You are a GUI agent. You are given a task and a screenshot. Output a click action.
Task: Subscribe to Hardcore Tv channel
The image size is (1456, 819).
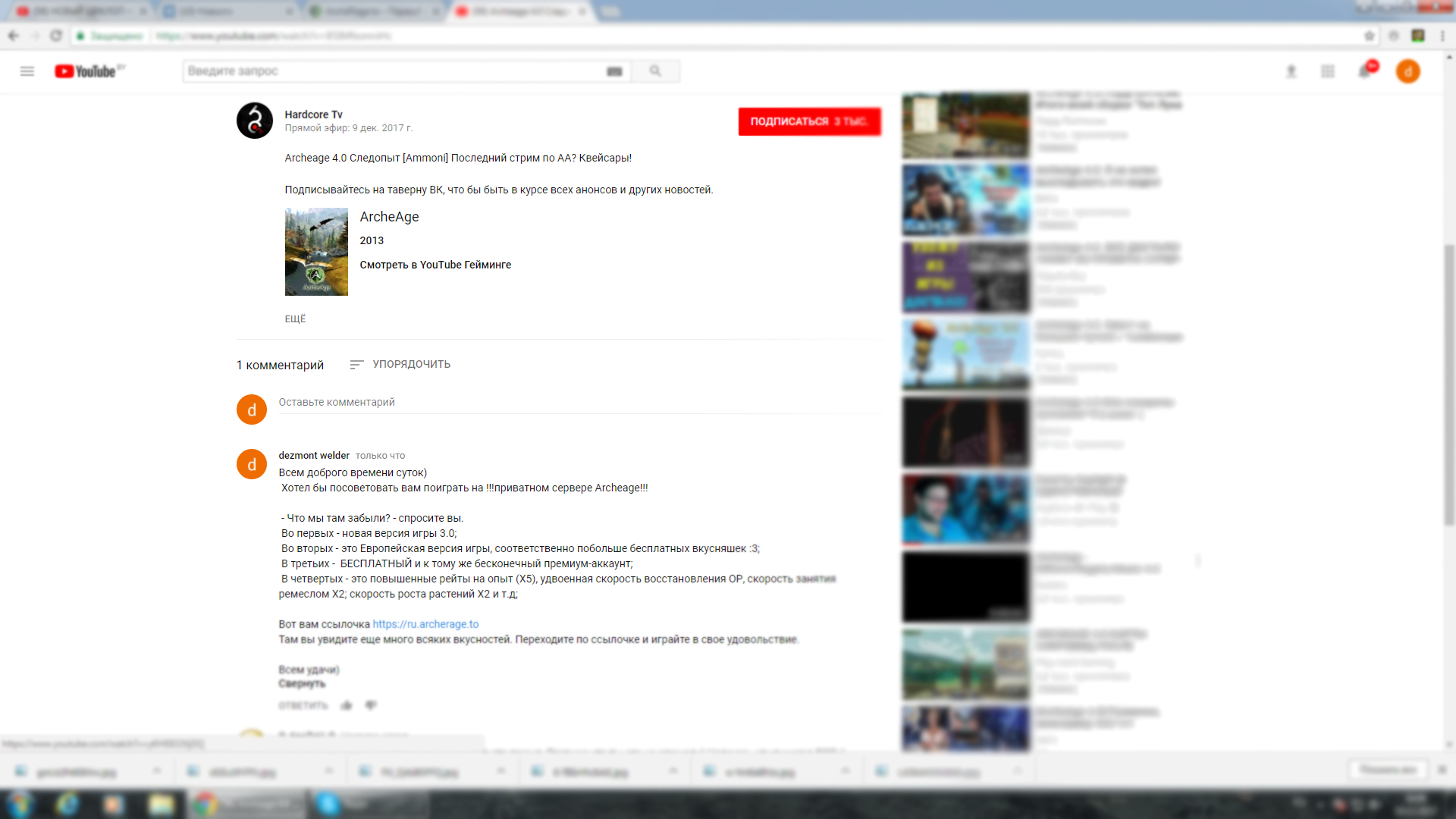809,121
